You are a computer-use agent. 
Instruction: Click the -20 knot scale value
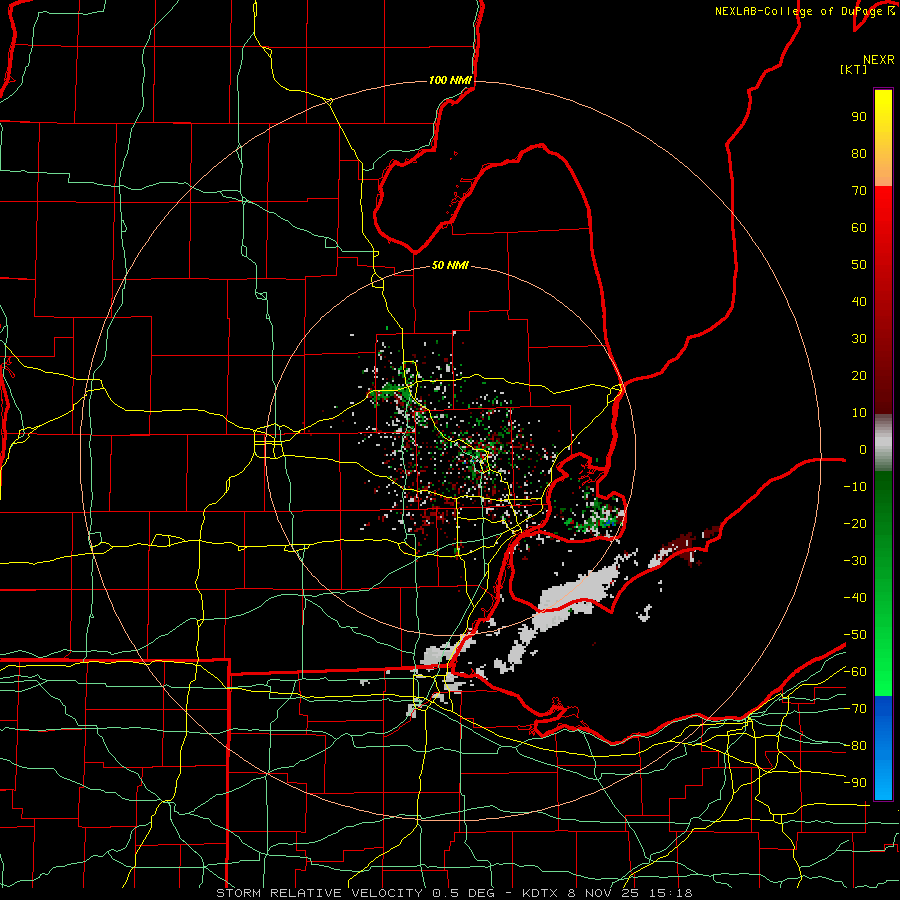pyautogui.click(x=855, y=524)
